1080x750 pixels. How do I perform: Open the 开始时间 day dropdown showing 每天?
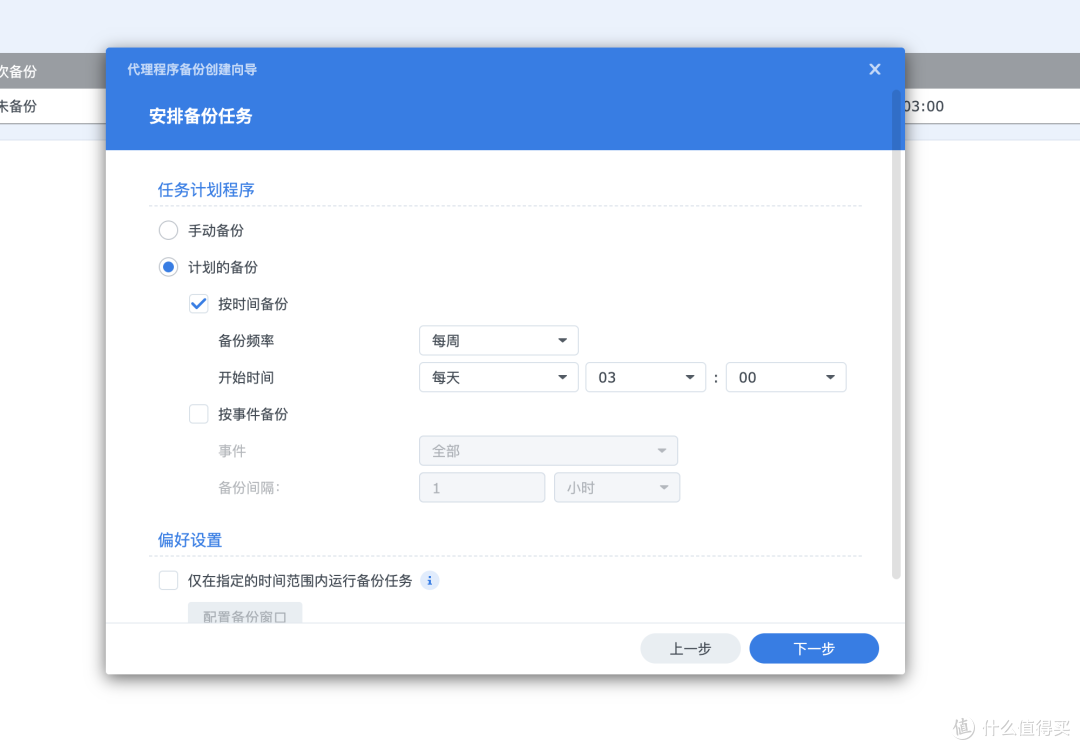(499, 377)
